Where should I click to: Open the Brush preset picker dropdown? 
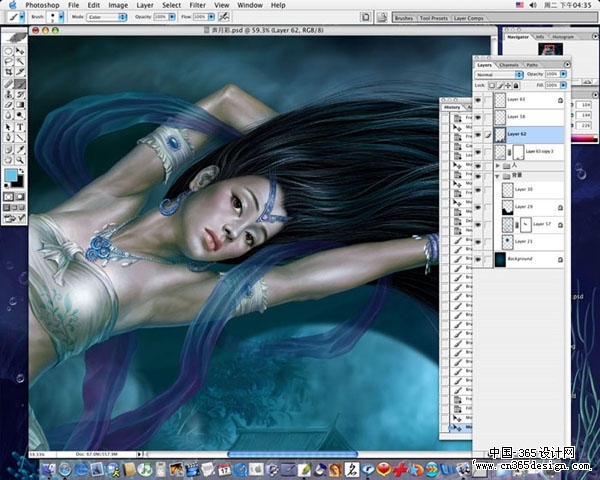click(61, 17)
